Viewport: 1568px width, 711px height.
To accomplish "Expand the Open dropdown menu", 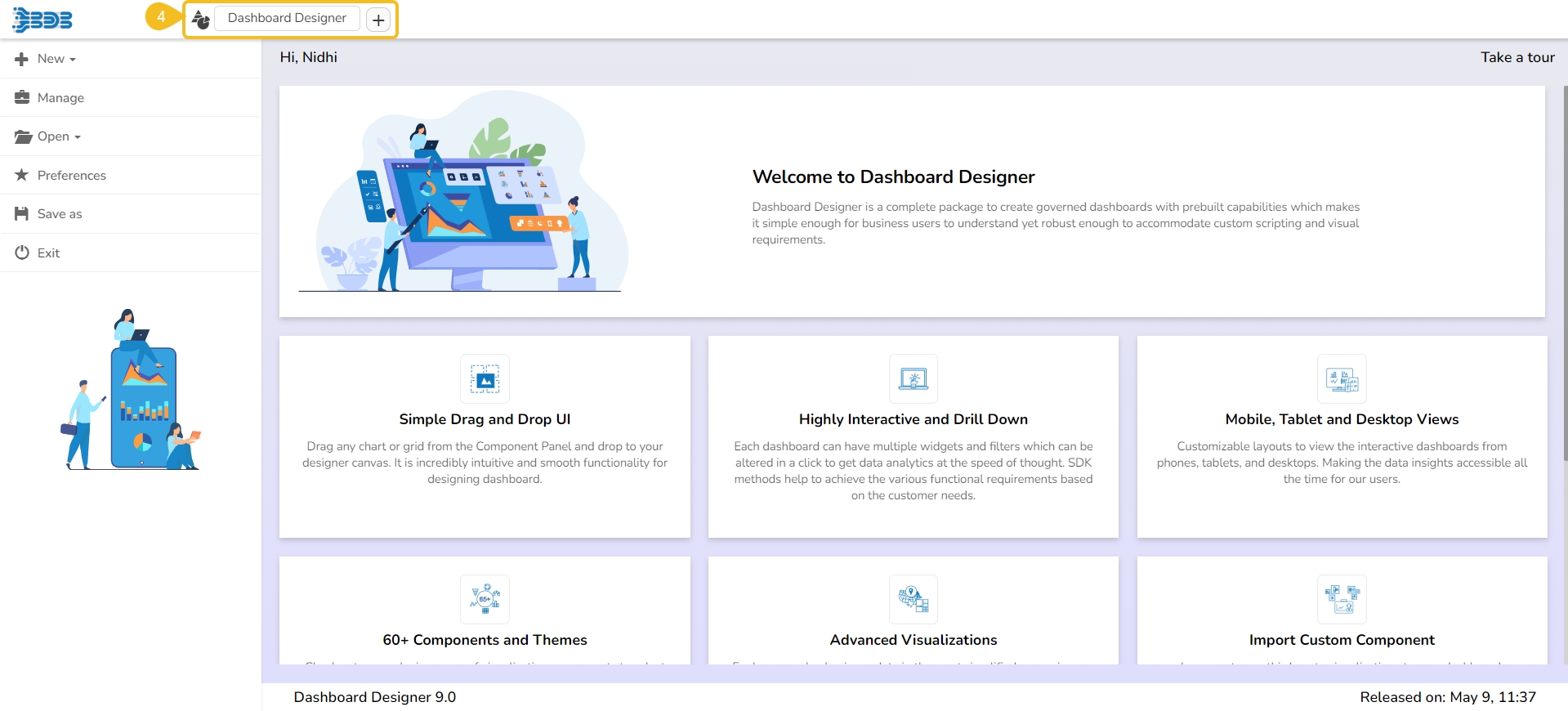I will coord(57,136).
